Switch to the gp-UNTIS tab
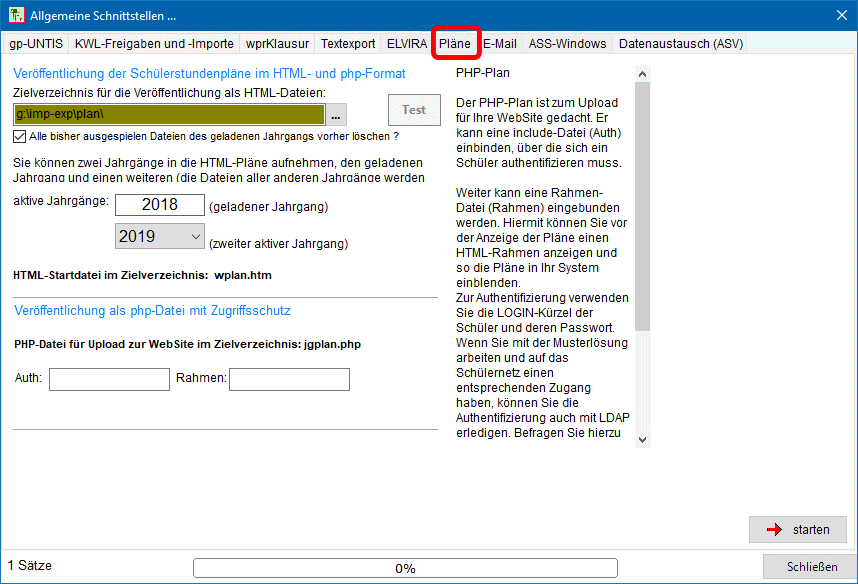Viewport: 858px width, 584px height. click(x=35, y=44)
